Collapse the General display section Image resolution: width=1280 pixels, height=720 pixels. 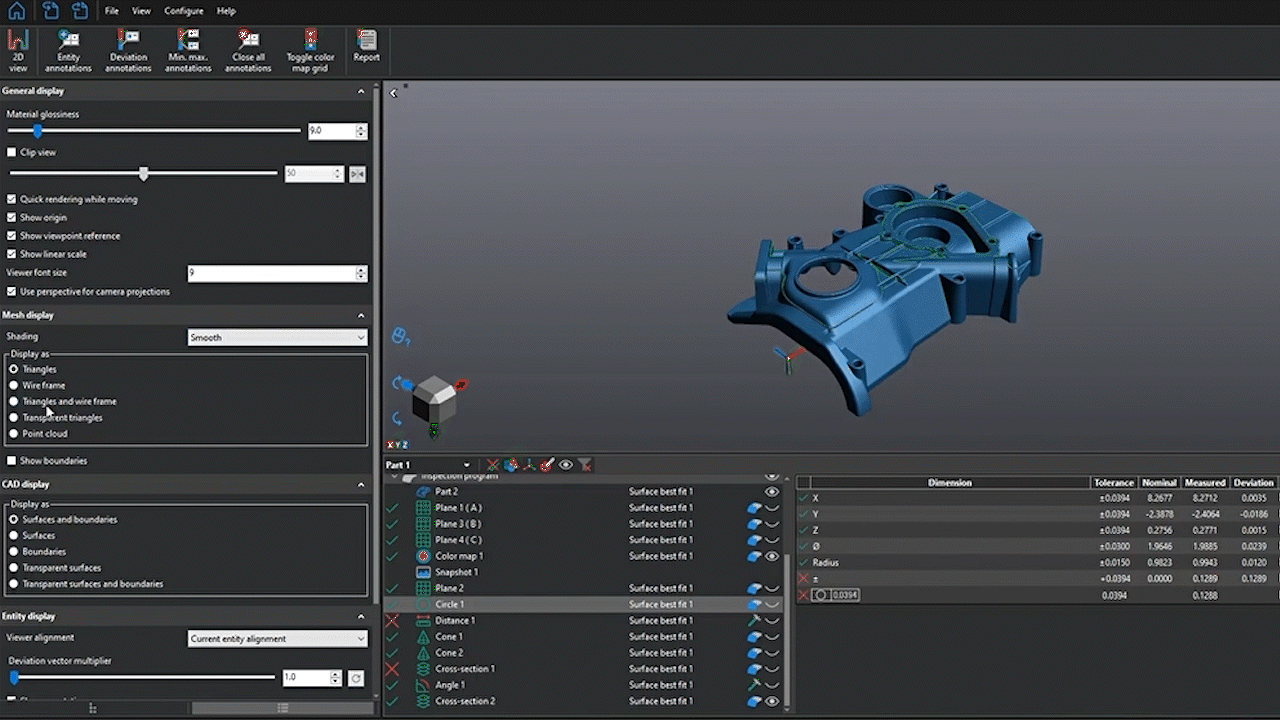(361, 91)
